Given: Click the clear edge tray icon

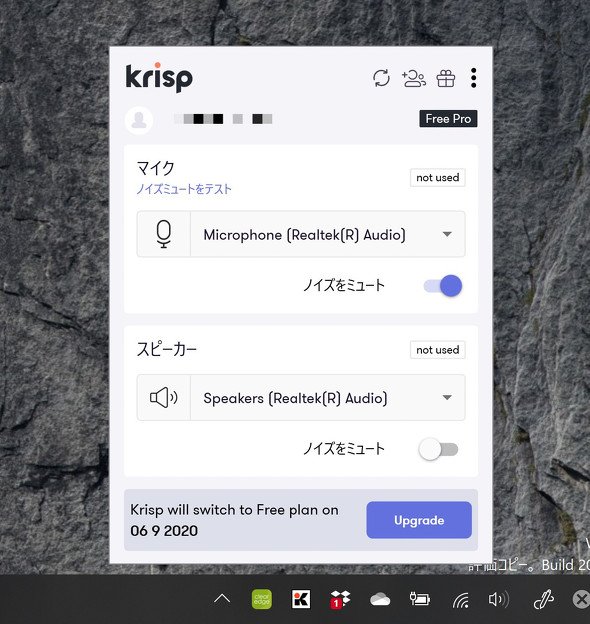Looking at the screenshot, I should tap(261, 599).
